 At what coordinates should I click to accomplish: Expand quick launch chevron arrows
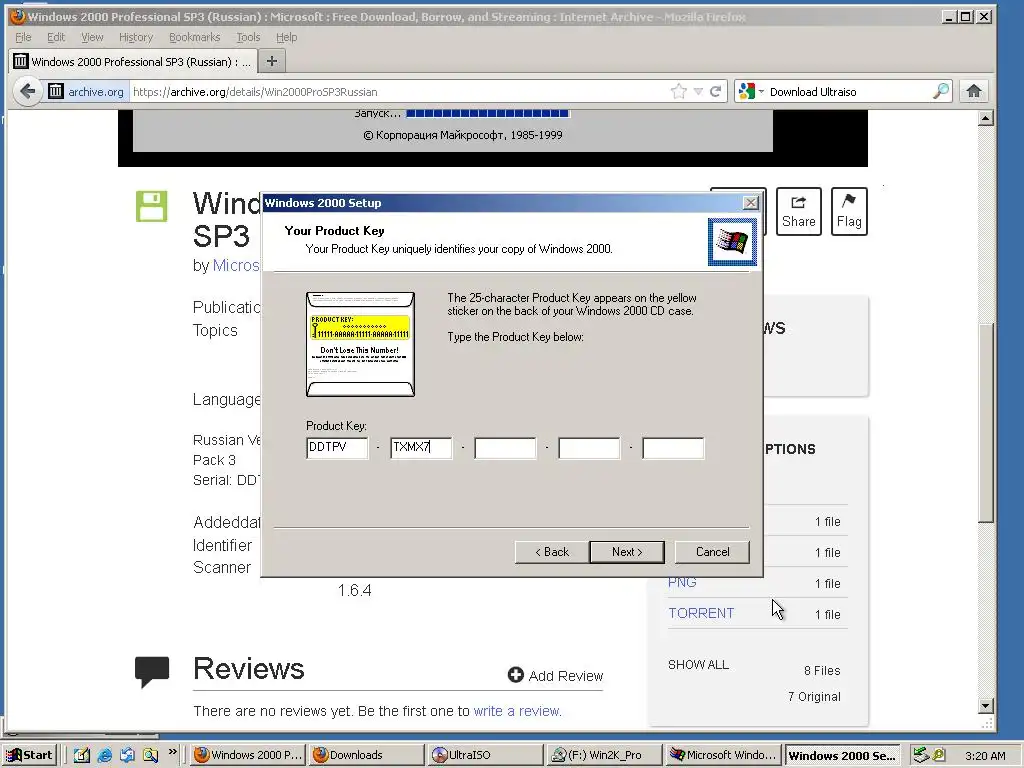point(172,752)
